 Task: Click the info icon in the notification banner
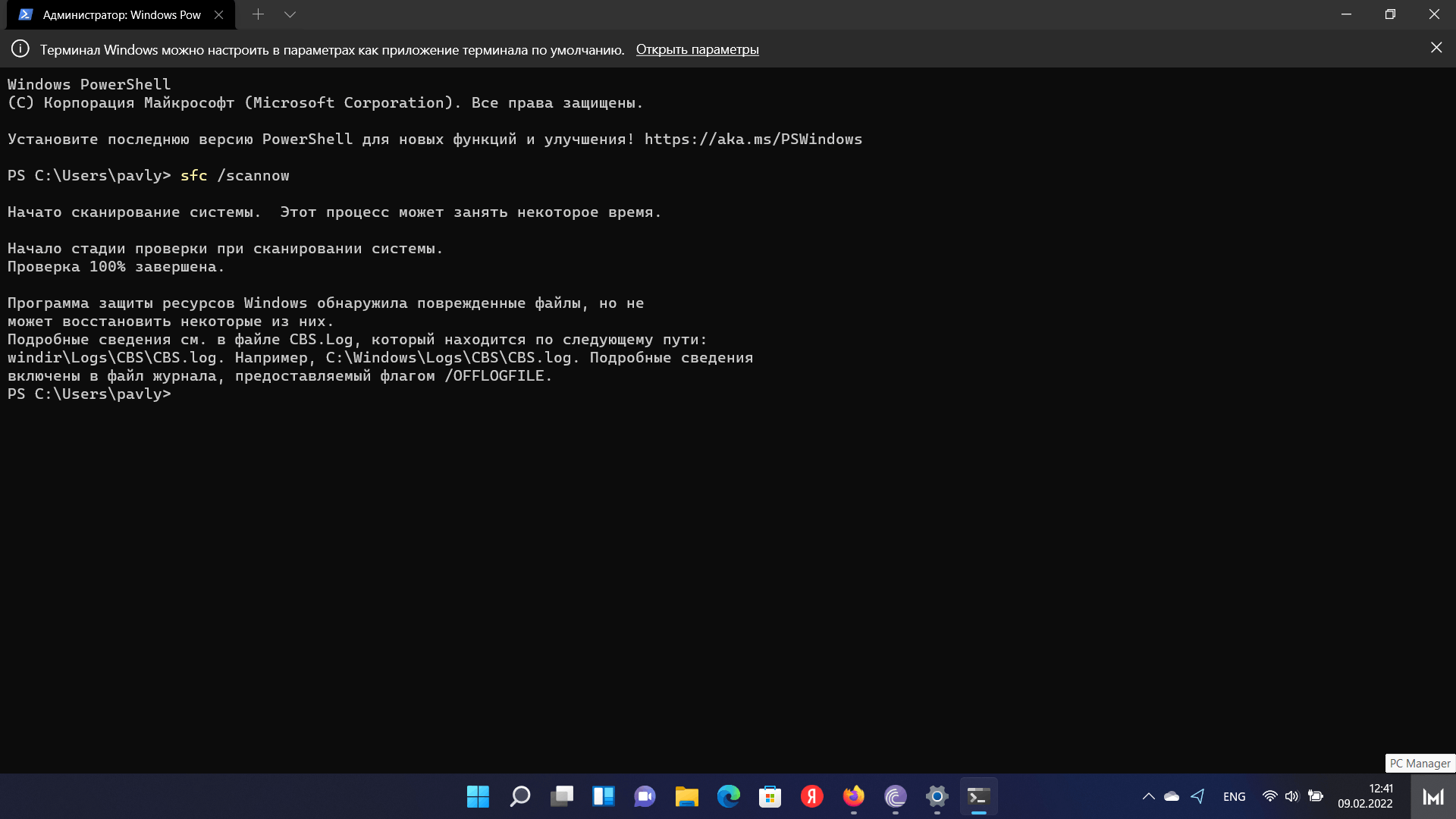(x=20, y=49)
